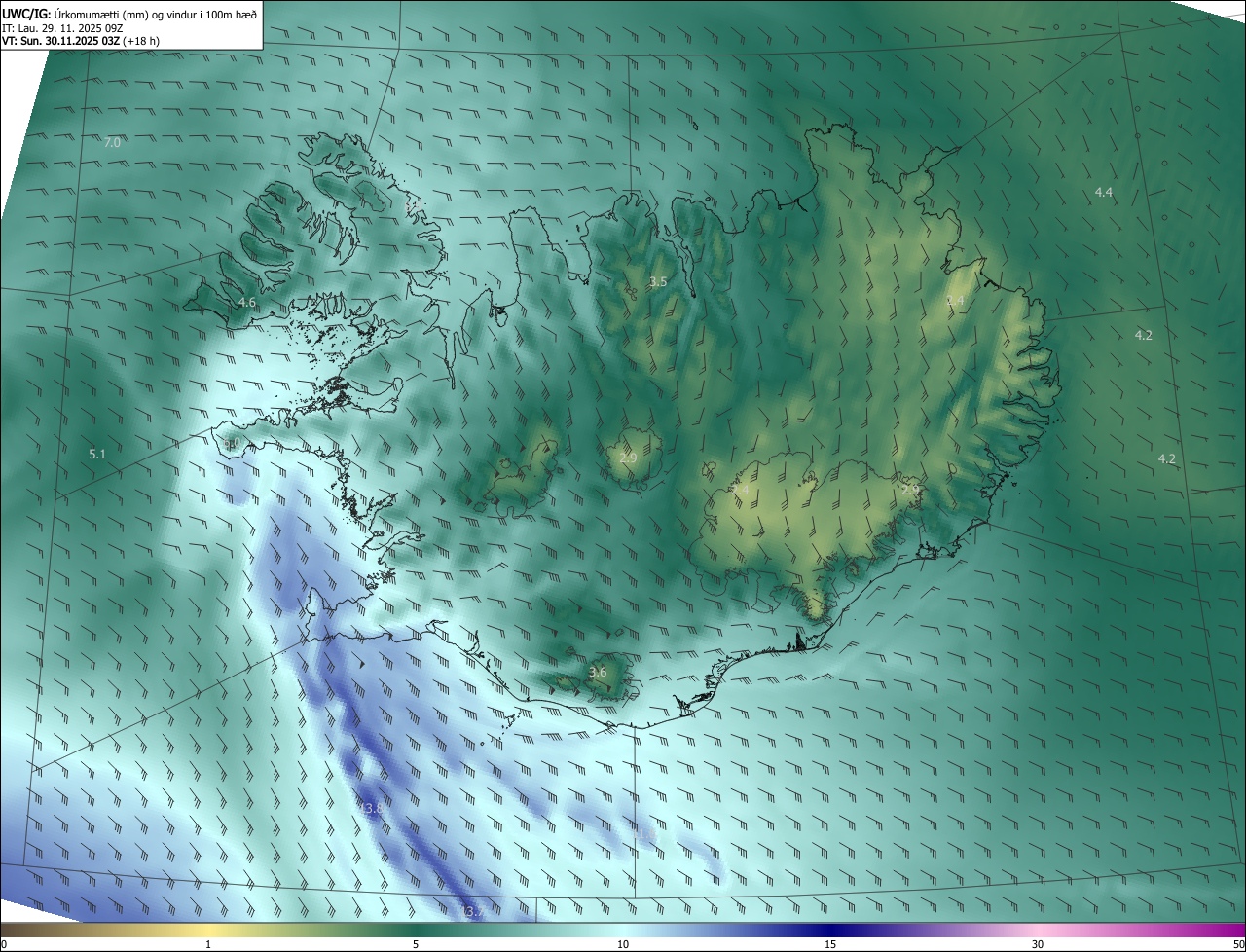Select the 7.0 value over the northwest ocean
Viewport: 1246px width, 952px height.
(x=112, y=143)
